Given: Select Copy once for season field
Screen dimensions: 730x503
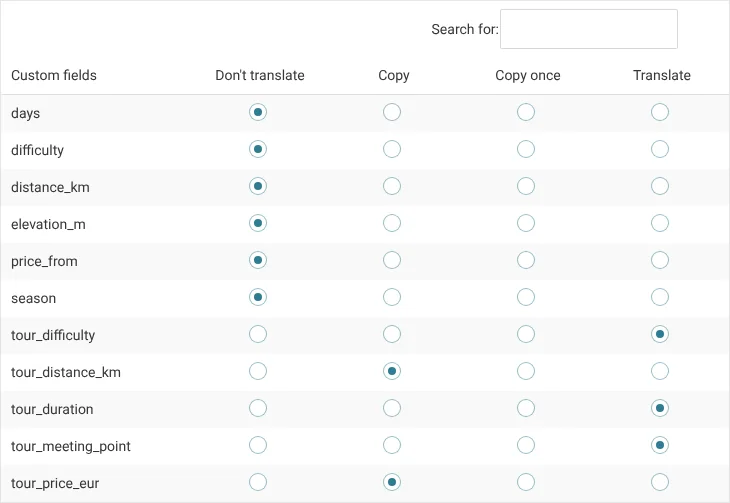Looking at the screenshot, I should (526, 297).
